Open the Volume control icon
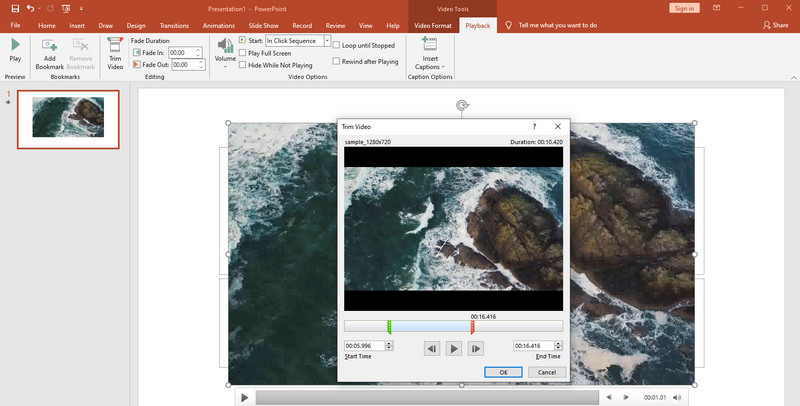Screen dimensions: 800x406 coord(225,47)
